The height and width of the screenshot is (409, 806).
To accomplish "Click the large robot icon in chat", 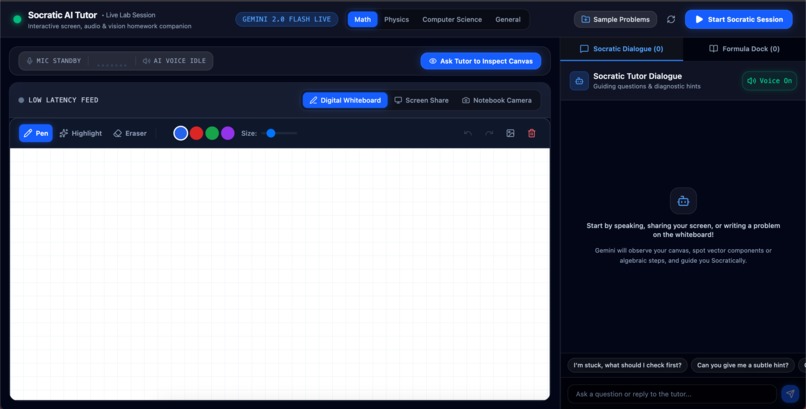I will coord(683,201).
